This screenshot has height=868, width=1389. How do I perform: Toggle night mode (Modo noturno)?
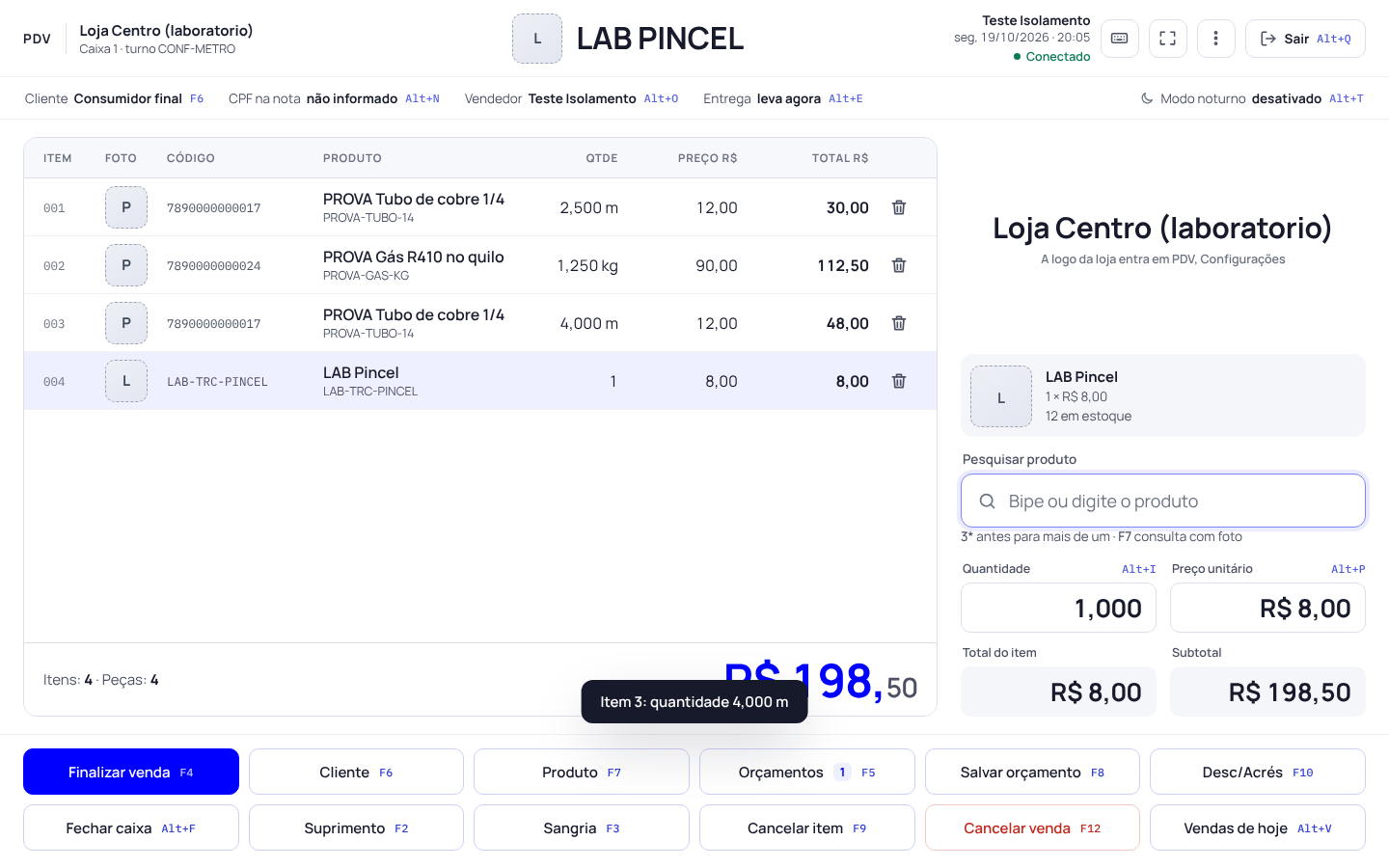[1252, 98]
